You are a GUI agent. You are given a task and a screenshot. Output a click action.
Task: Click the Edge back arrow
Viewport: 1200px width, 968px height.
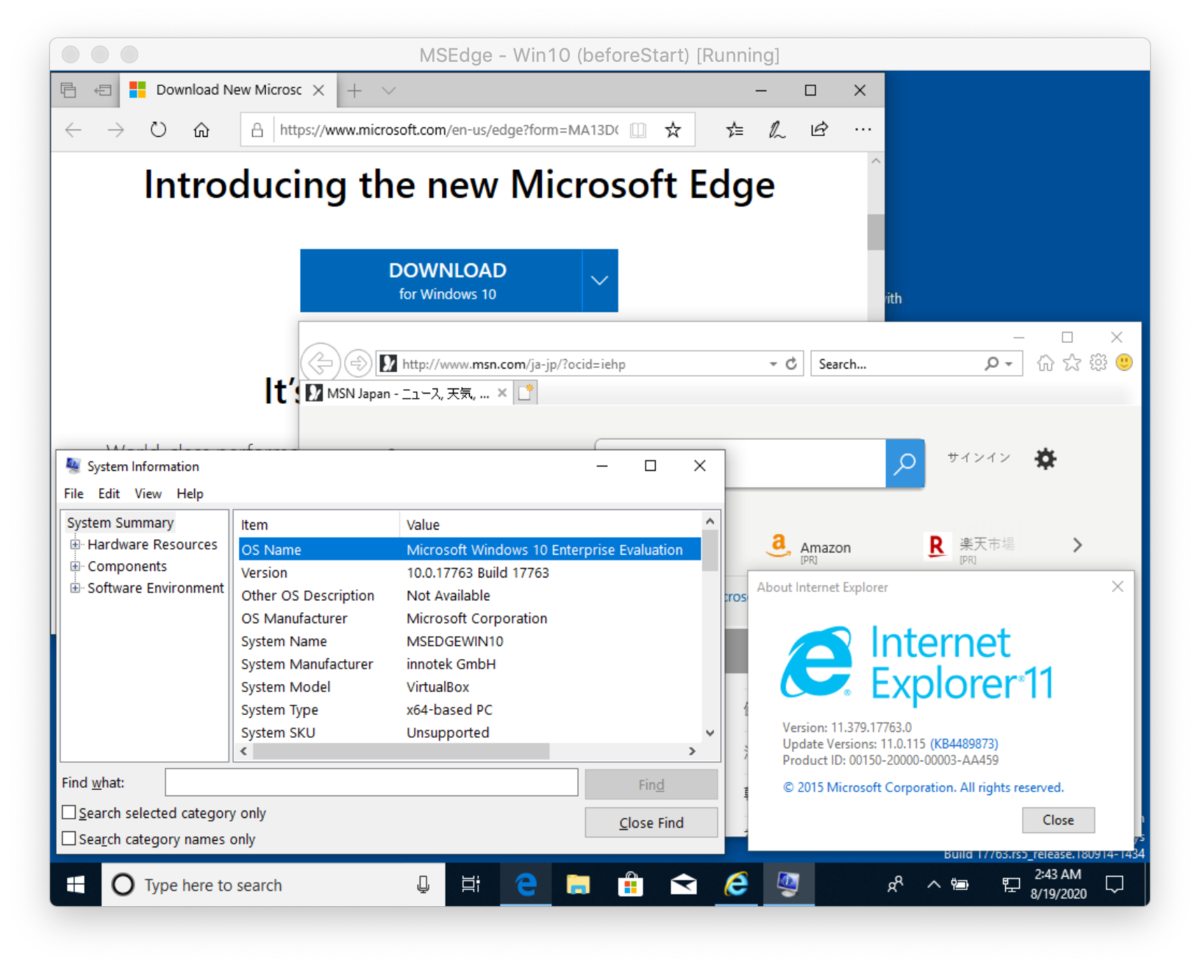click(x=73, y=130)
